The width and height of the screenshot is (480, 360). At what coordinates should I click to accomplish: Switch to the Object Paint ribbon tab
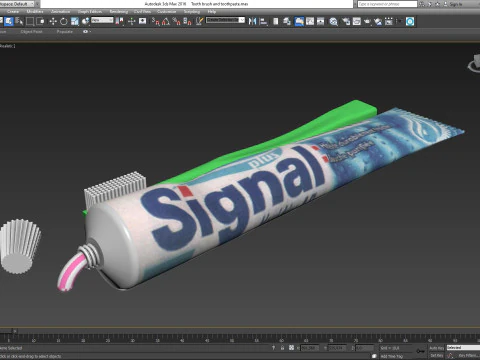(31, 32)
